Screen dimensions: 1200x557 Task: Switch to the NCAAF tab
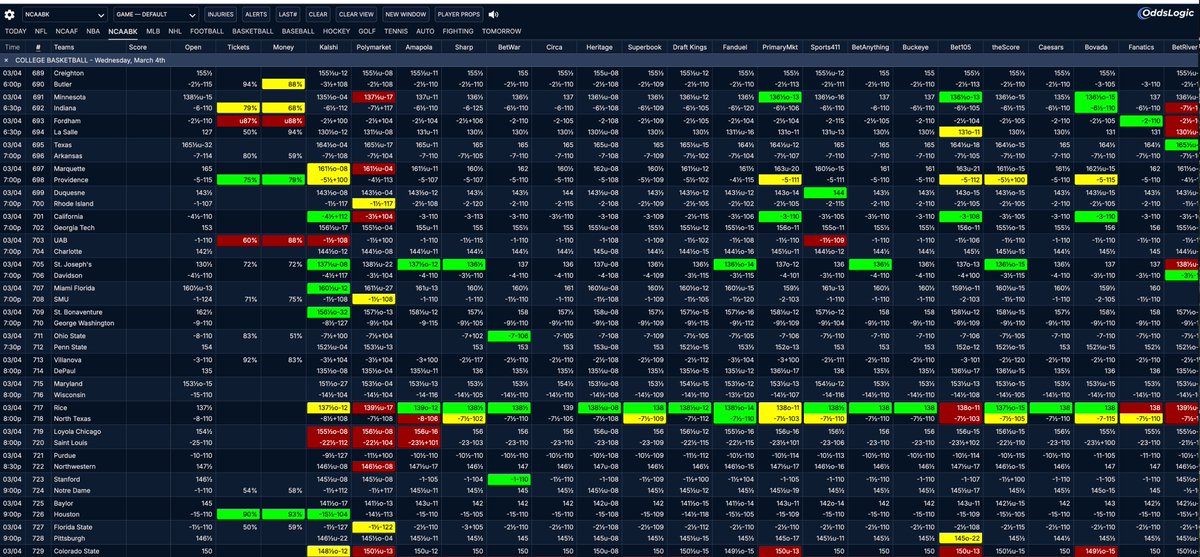coord(66,31)
